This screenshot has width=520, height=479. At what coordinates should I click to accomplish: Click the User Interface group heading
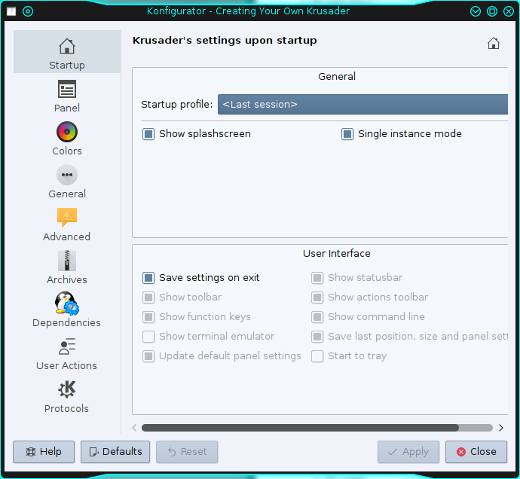[337, 254]
